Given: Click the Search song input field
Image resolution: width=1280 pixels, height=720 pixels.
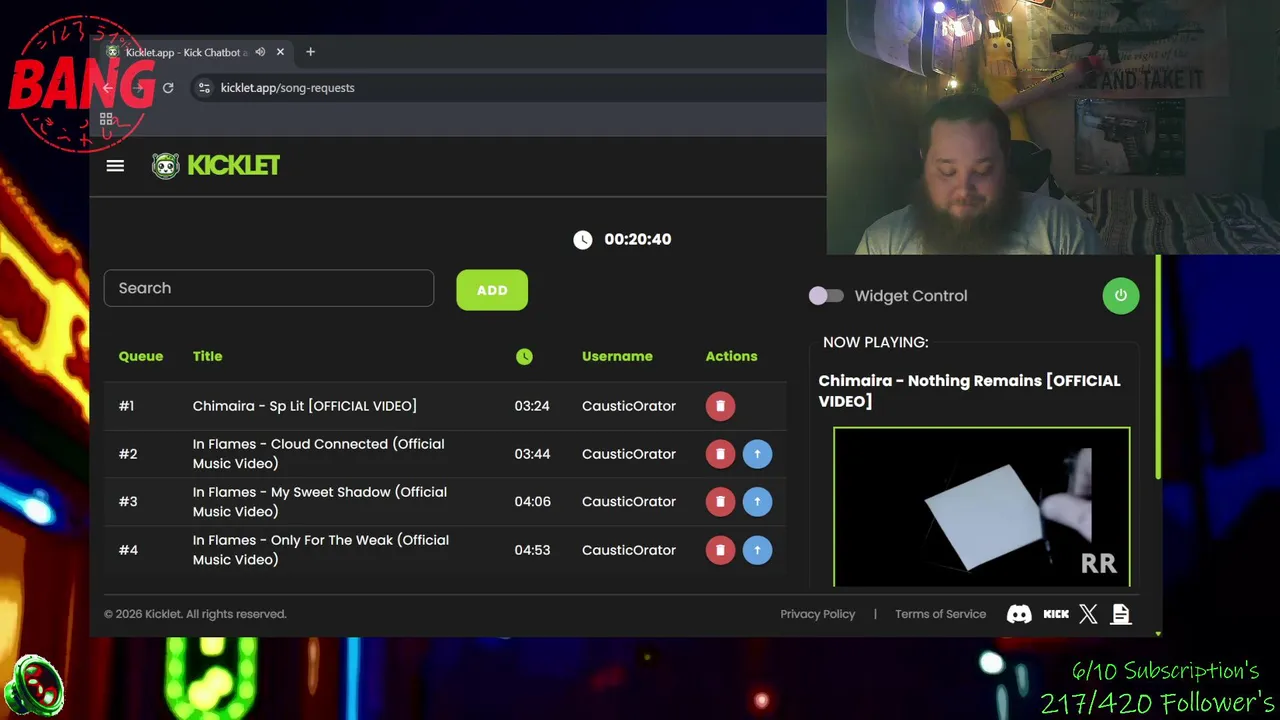Looking at the screenshot, I should [x=269, y=288].
